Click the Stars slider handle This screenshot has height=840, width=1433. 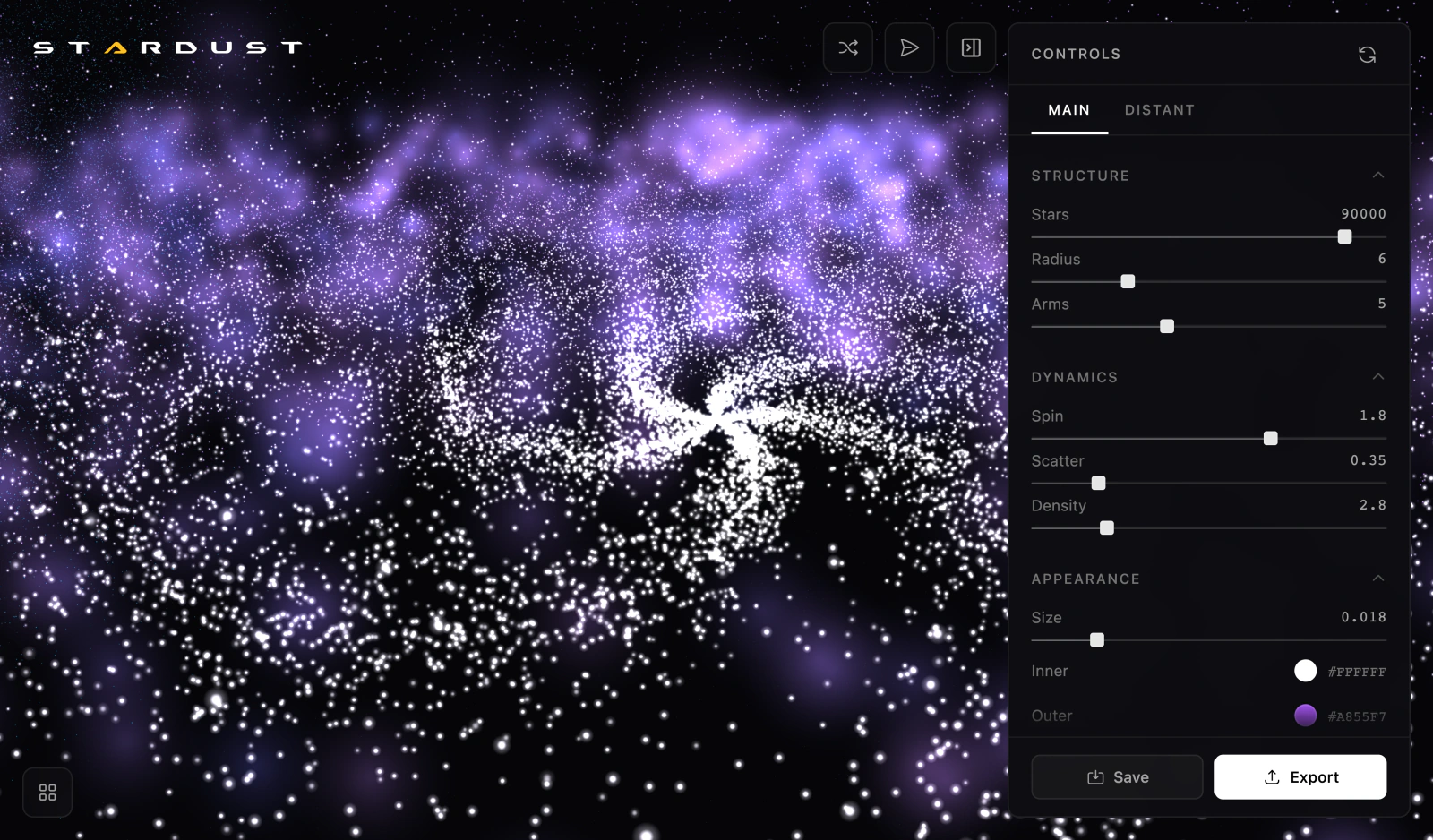pyautogui.click(x=1344, y=236)
